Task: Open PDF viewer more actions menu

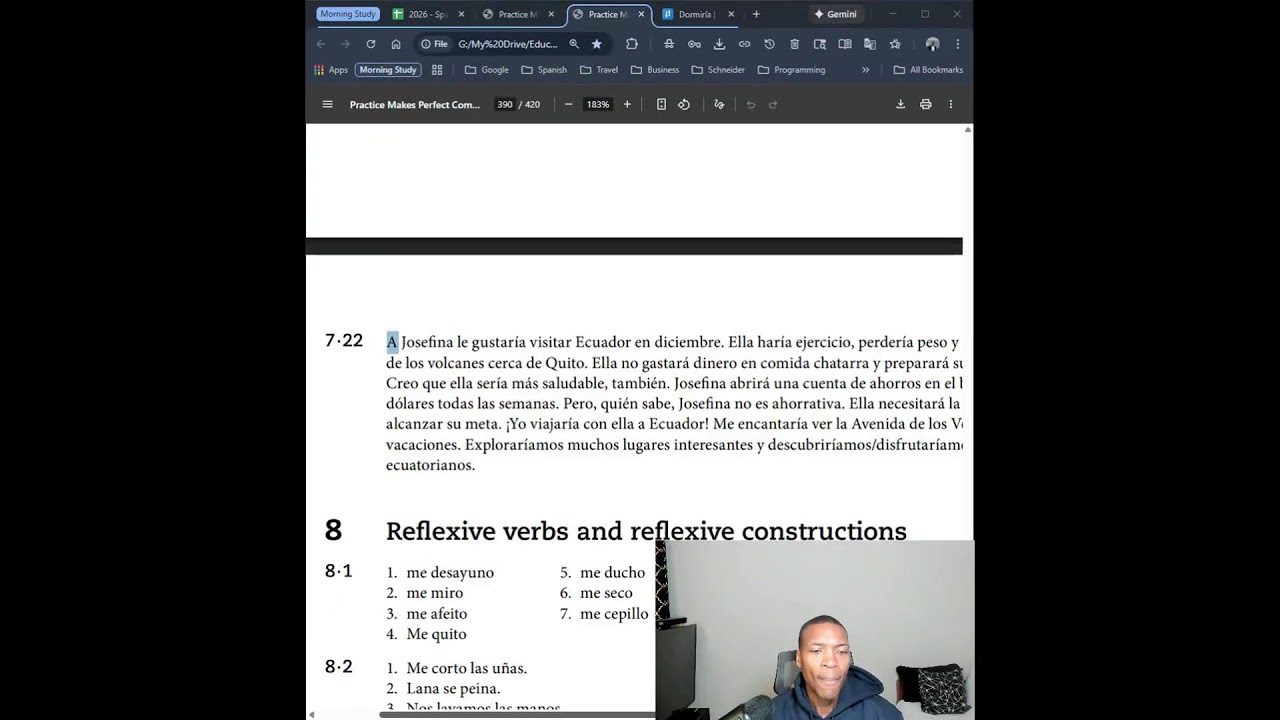Action: pos(951,104)
